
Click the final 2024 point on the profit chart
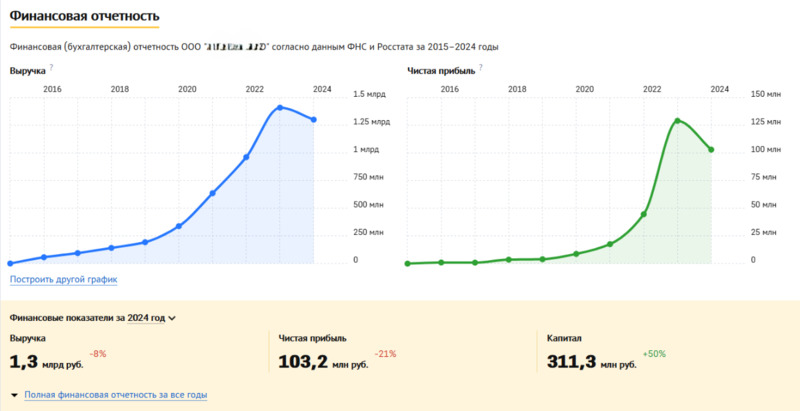711,150
